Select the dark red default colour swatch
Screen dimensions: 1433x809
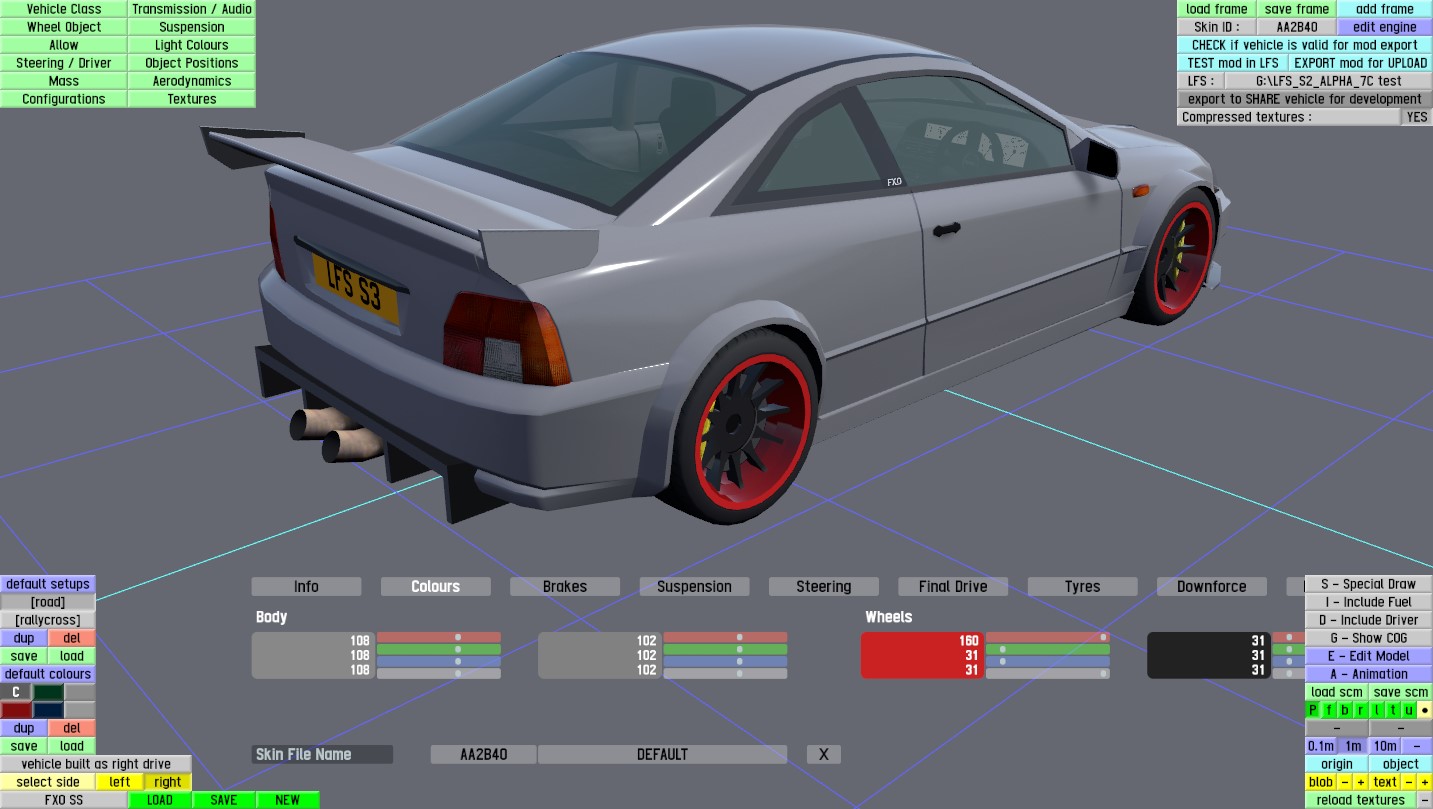point(16,710)
